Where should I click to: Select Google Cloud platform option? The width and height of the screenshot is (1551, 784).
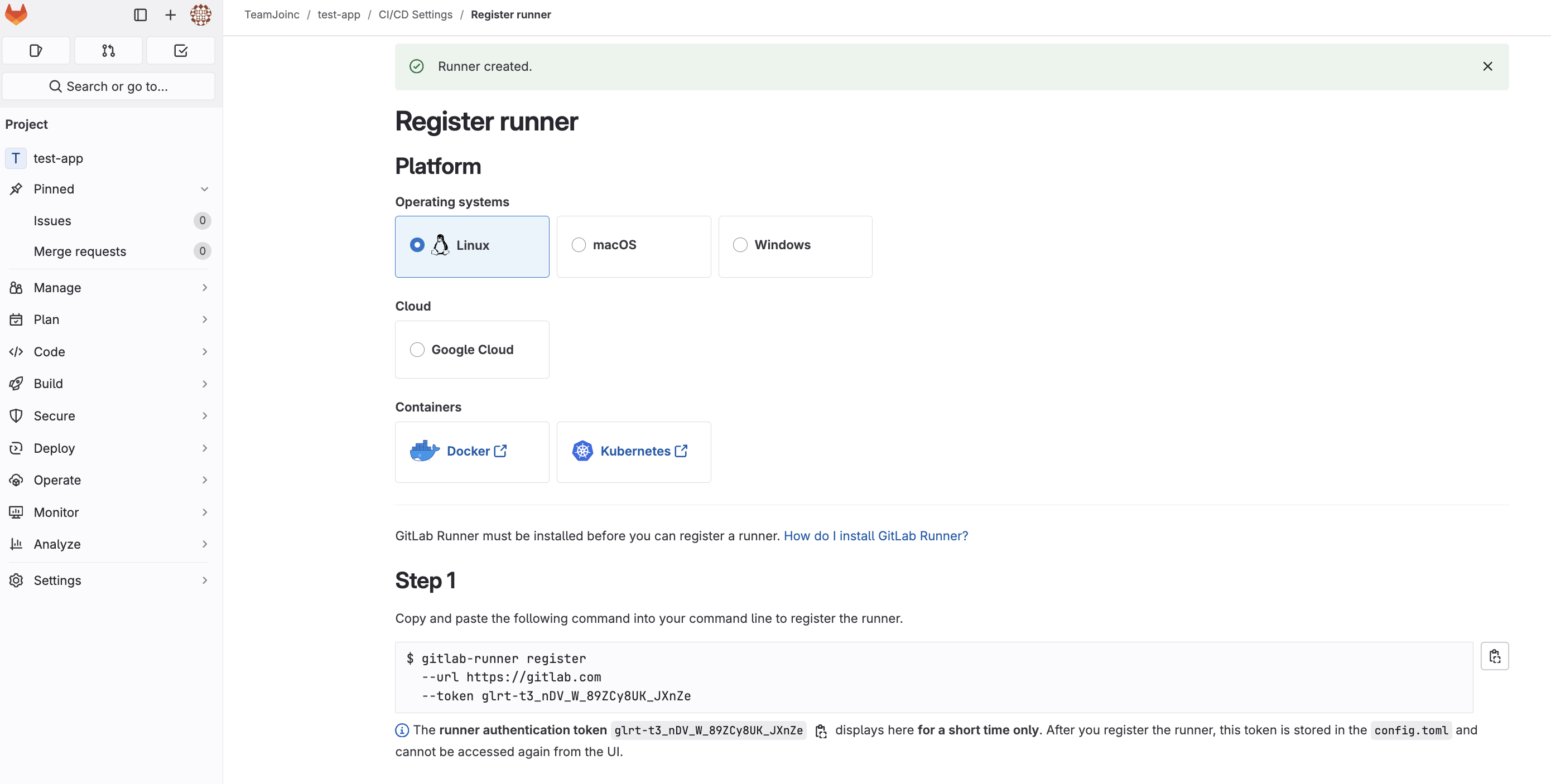coord(417,350)
